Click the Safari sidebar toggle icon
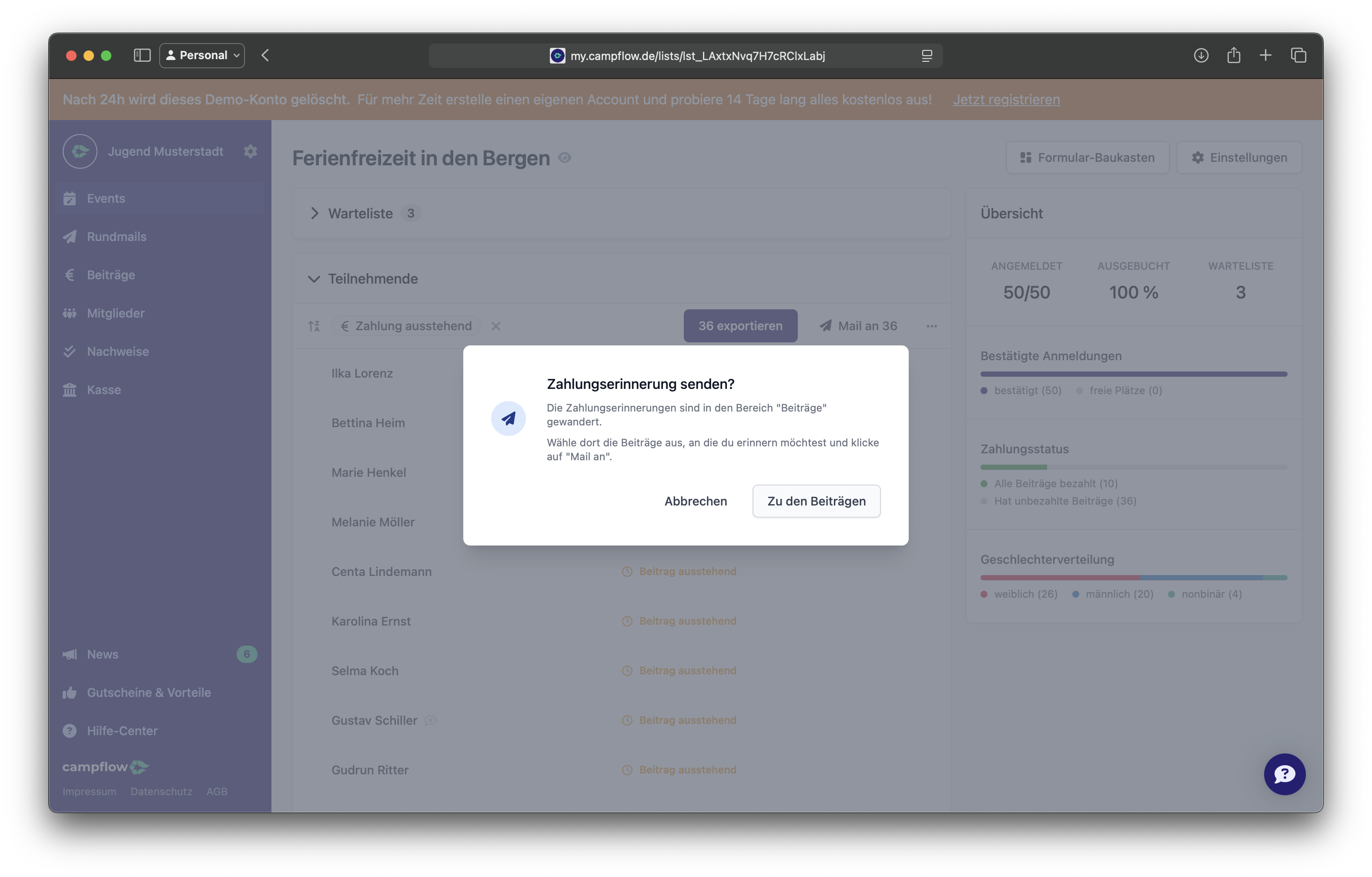1372x877 pixels. [142, 55]
